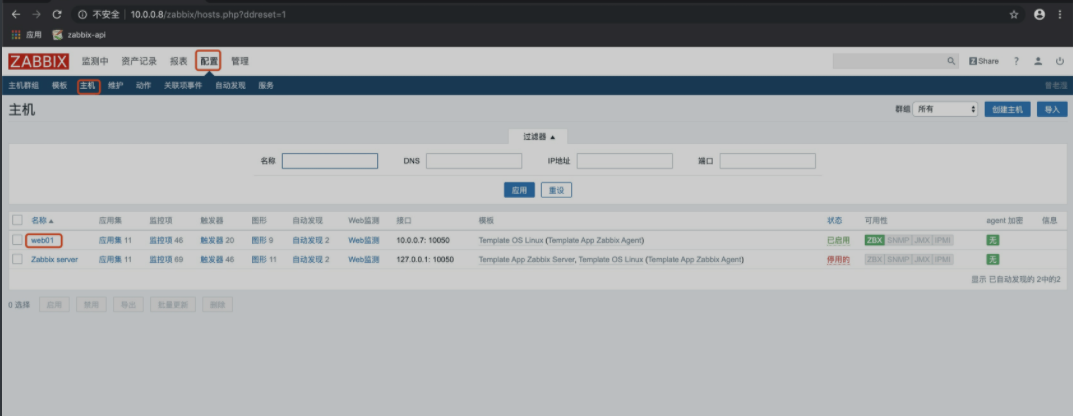Click the Template App Zabbix Server link

[x=526, y=259]
